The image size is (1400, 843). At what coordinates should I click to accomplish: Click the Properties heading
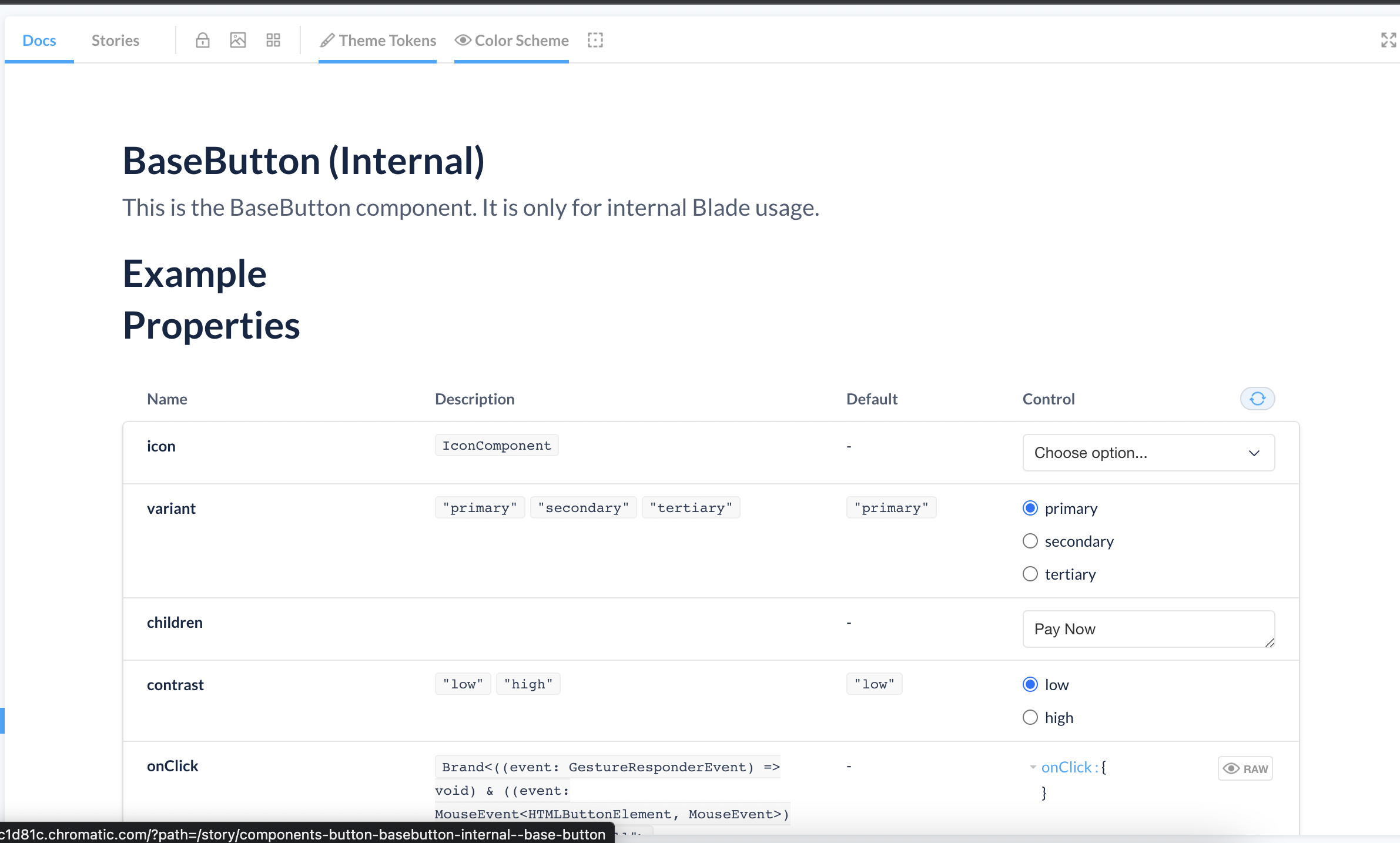click(211, 326)
